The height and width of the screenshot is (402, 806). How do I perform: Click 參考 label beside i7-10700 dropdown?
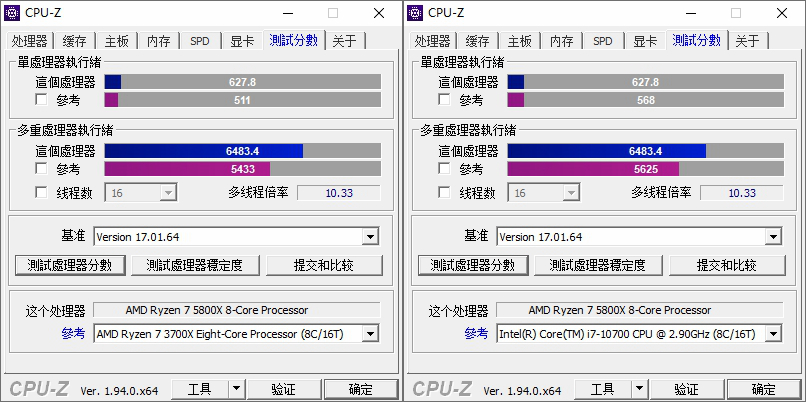point(477,334)
